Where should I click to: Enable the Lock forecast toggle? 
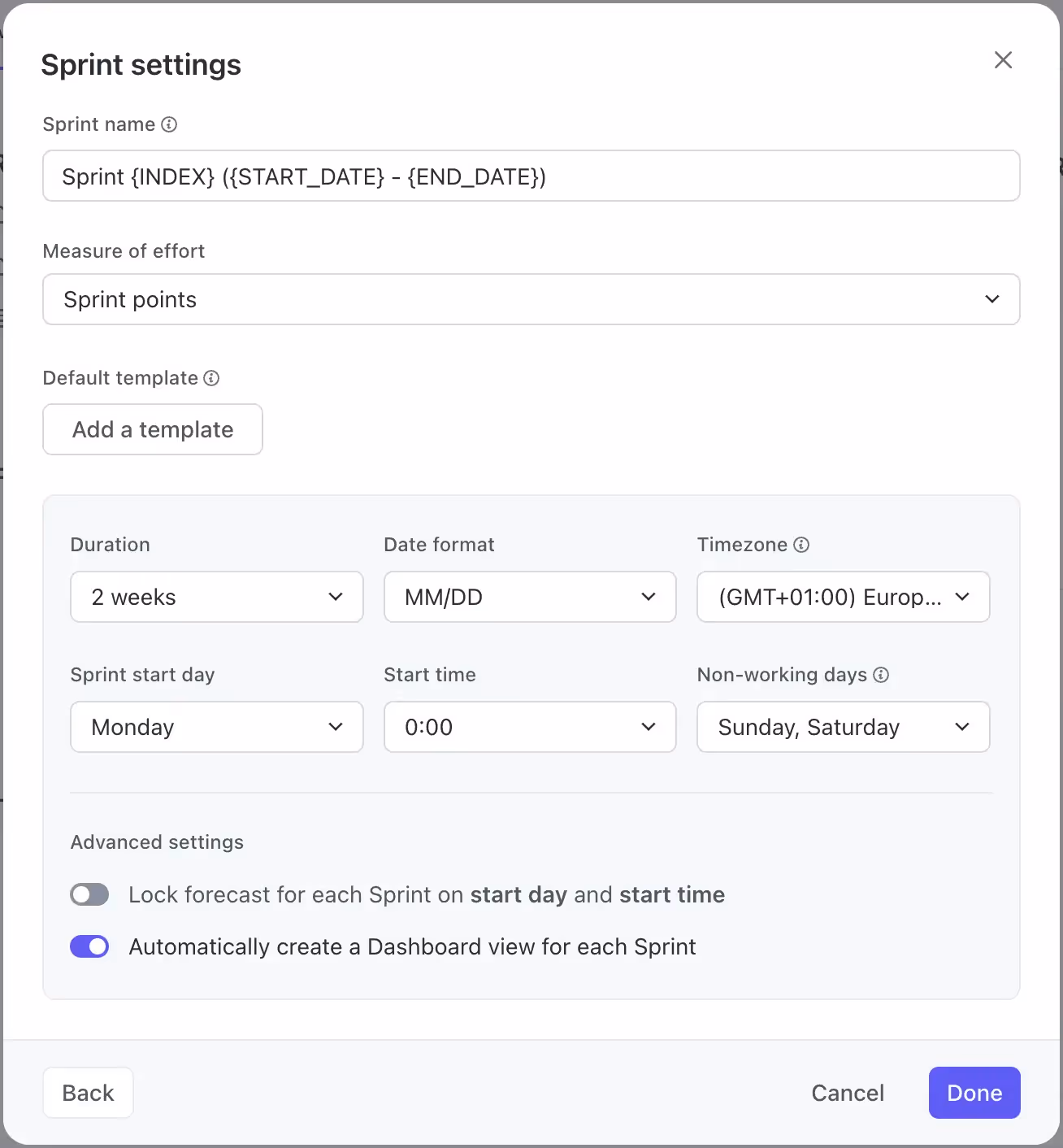click(89, 894)
